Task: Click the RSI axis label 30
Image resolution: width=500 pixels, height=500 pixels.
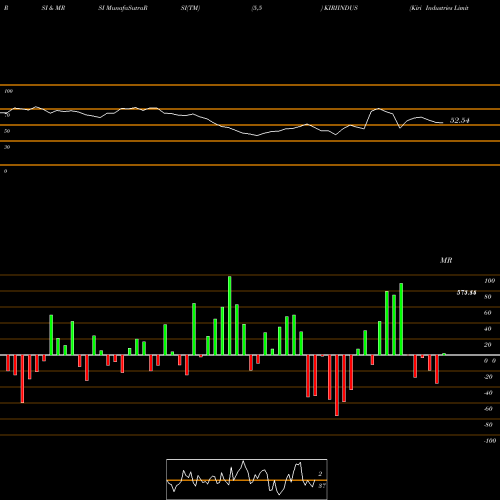Action: pyautogui.click(x=7, y=147)
